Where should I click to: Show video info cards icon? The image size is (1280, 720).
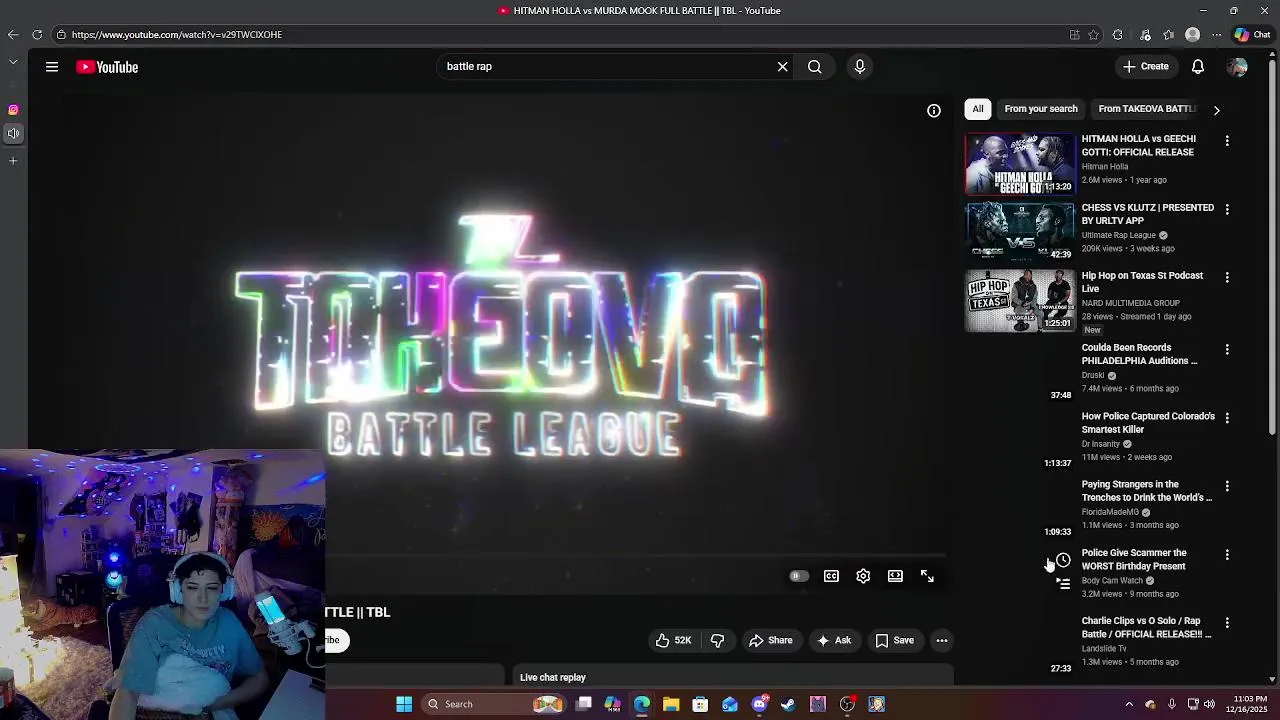tap(934, 111)
